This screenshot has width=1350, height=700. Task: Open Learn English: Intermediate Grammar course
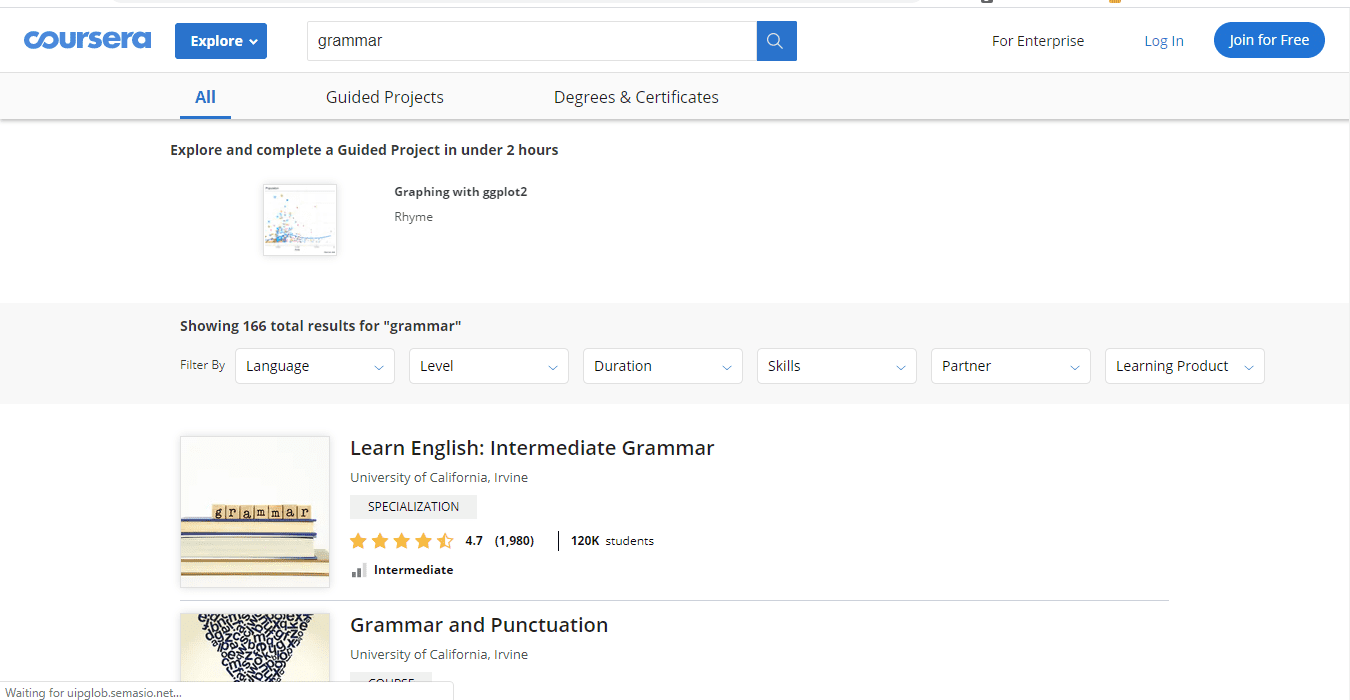pyautogui.click(x=532, y=448)
